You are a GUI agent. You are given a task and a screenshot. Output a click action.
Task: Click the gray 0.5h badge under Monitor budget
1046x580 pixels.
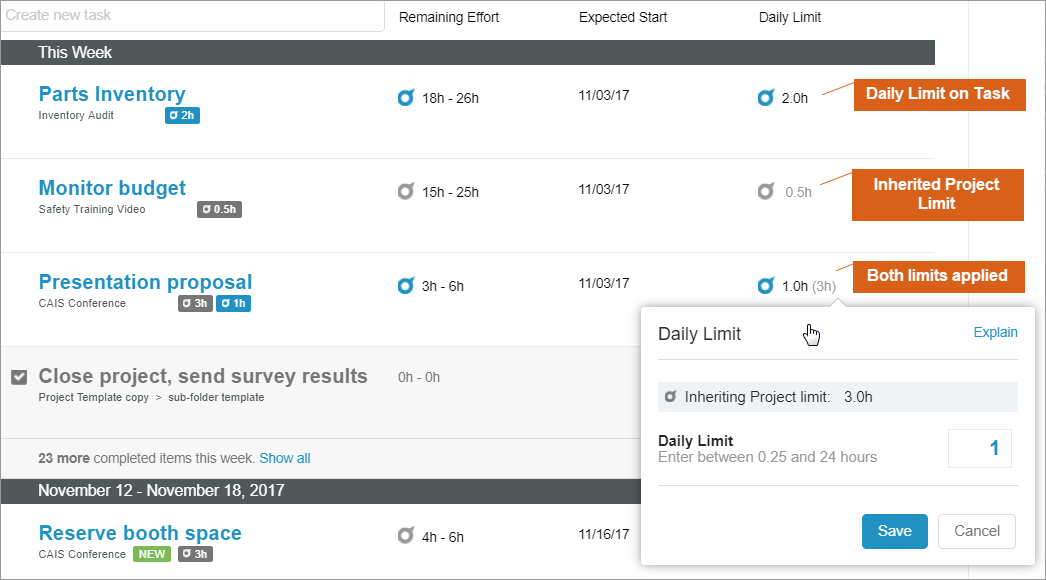219,210
